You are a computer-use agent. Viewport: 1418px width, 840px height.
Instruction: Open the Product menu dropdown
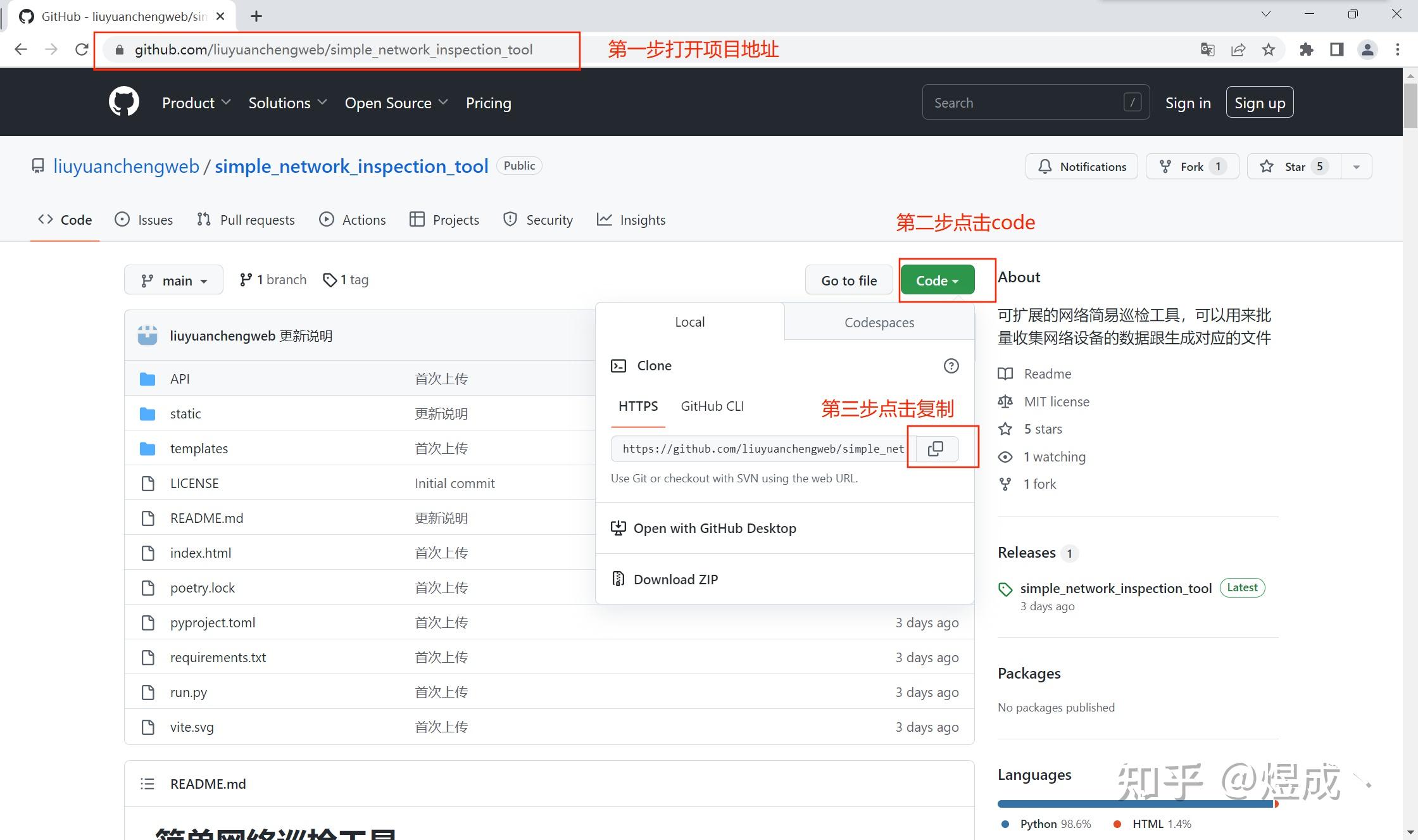(196, 103)
